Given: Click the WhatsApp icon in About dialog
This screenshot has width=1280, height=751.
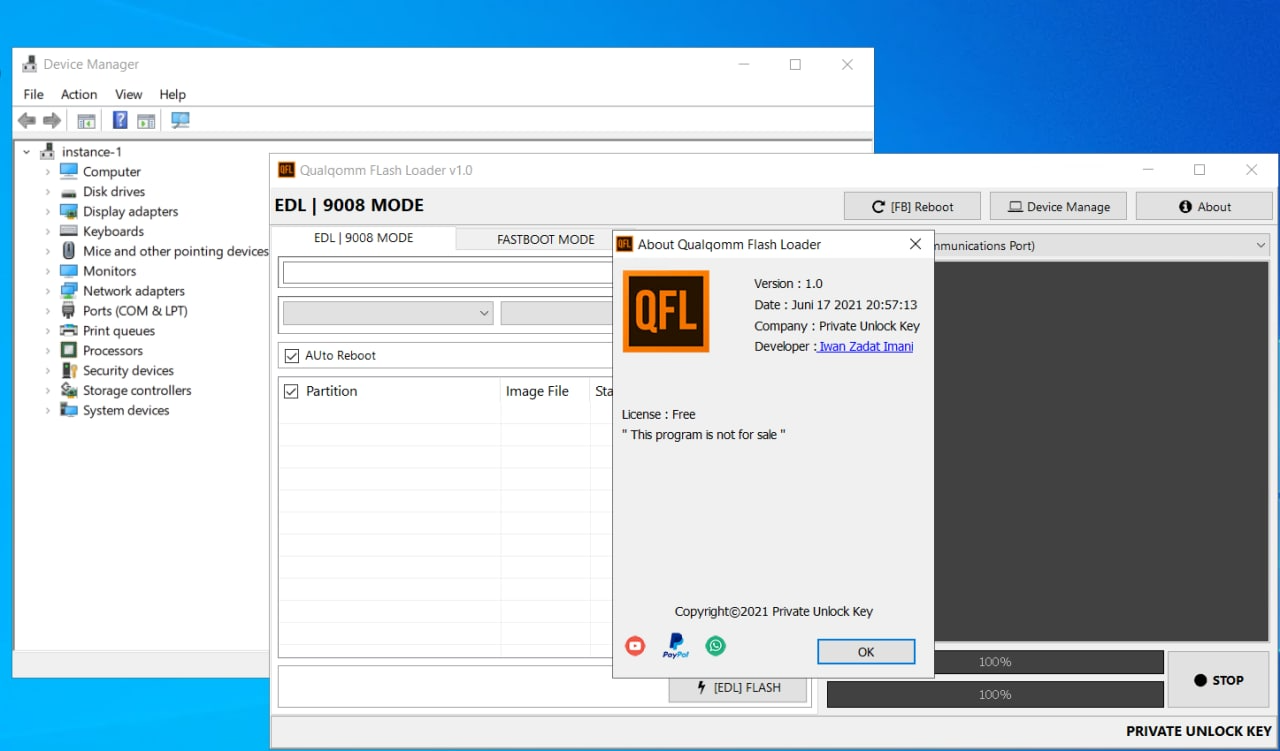Looking at the screenshot, I should pos(715,646).
